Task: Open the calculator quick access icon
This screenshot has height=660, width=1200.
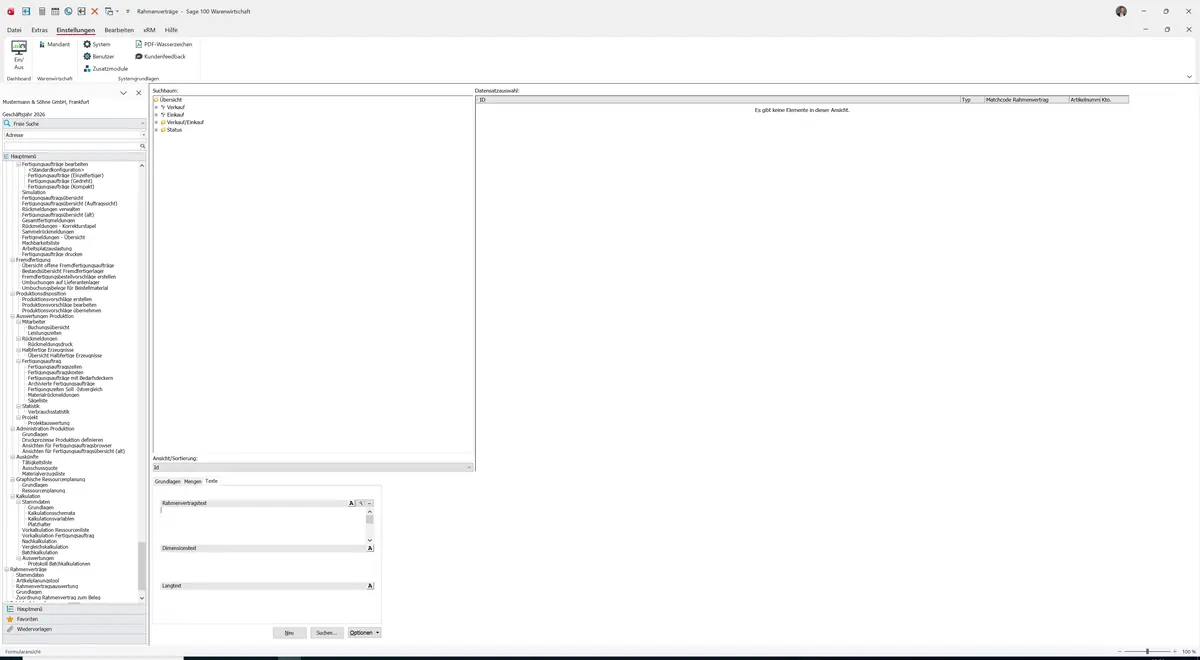Action: [x=42, y=11]
